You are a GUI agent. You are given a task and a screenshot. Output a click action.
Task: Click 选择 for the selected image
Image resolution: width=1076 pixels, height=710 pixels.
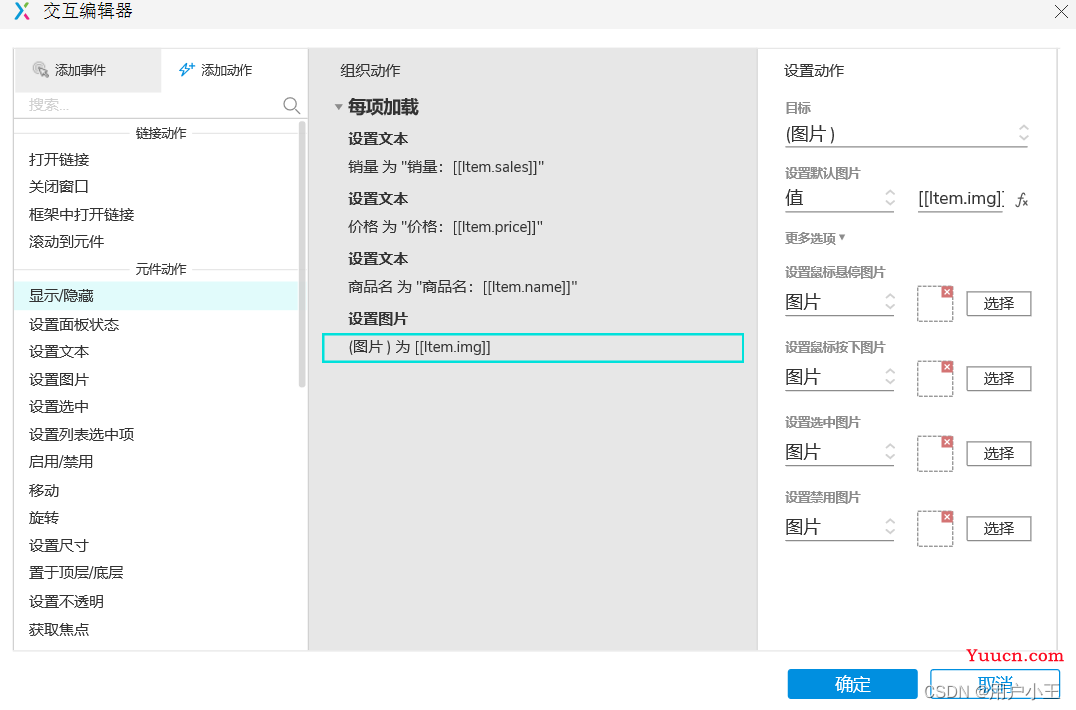tap(998, 453)
